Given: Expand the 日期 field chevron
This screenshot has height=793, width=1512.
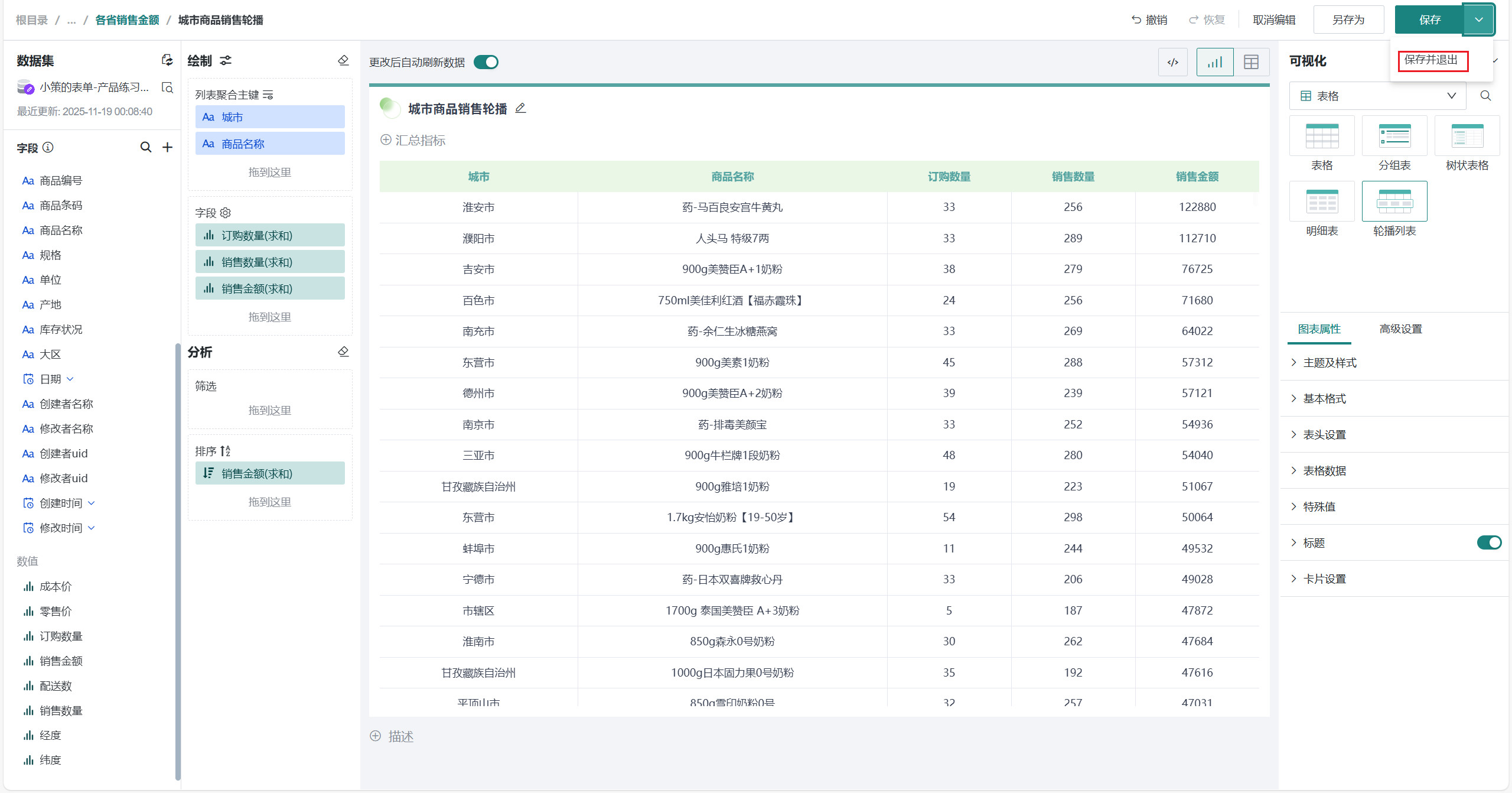Looking at the screenshot, I should (70, 379).
